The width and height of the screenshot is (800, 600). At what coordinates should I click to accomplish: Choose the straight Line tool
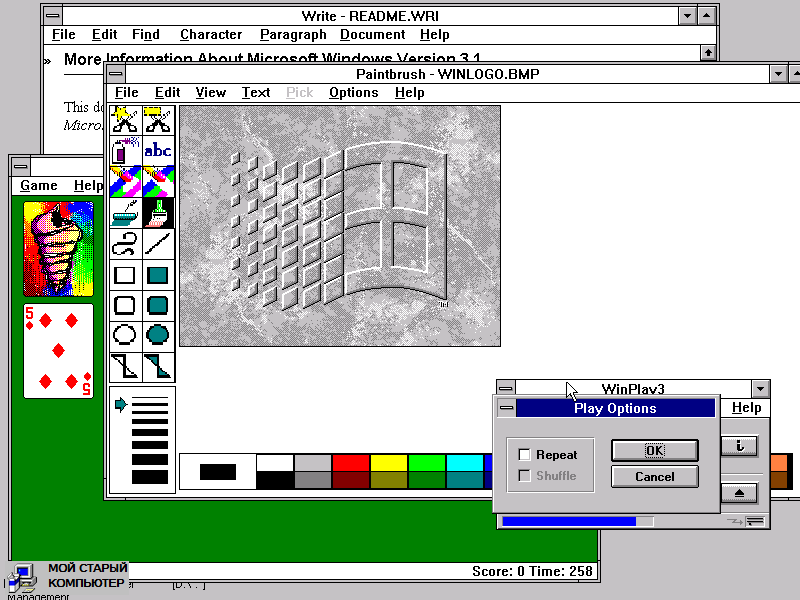158,244
